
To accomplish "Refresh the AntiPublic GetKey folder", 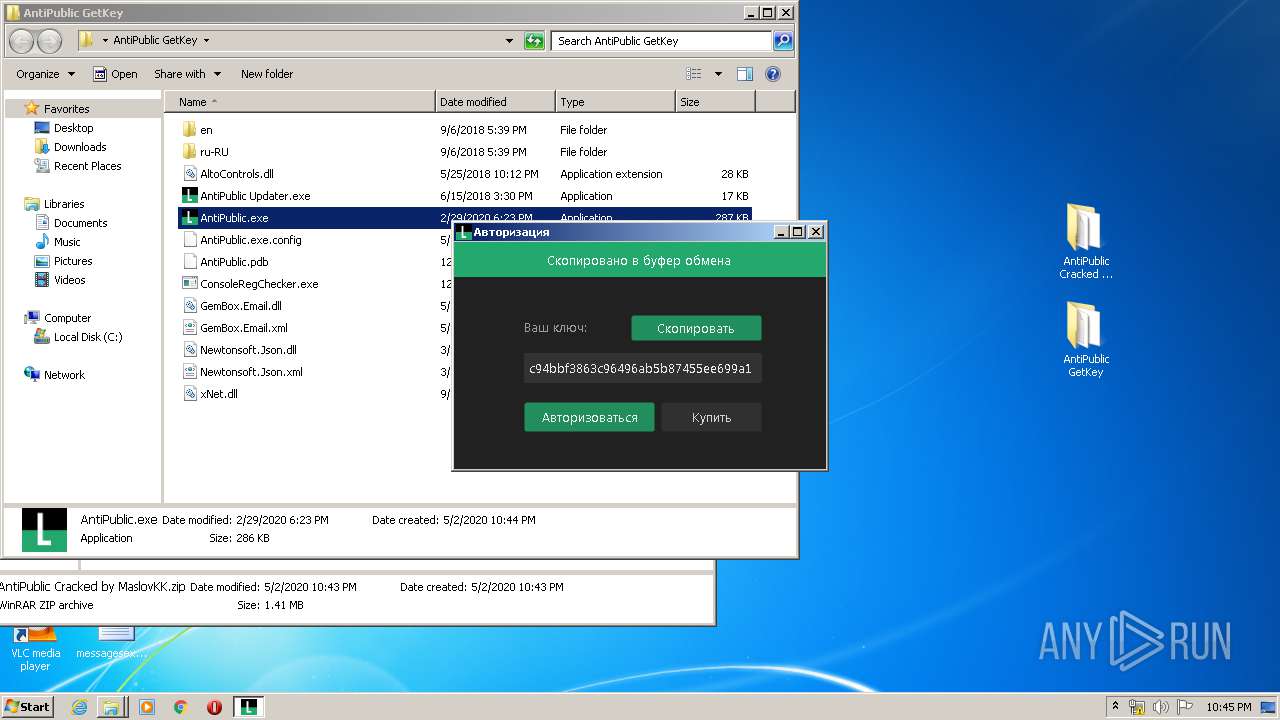I will pos(535,41).
